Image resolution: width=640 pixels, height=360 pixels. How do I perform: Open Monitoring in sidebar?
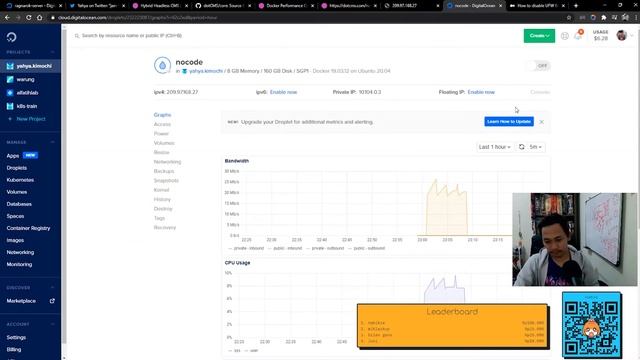19,264
